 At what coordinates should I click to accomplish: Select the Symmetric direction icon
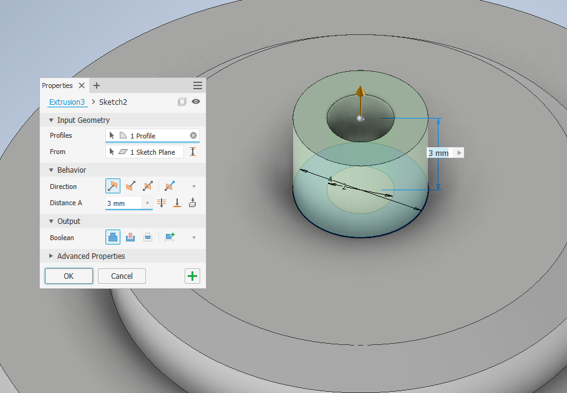click(x=148, y=186)
